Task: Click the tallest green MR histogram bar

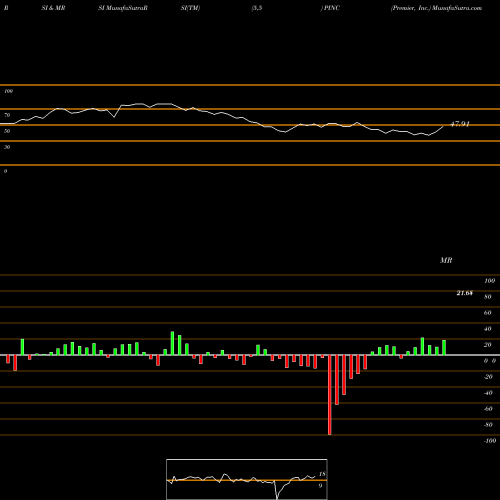Action: (172, 343)
